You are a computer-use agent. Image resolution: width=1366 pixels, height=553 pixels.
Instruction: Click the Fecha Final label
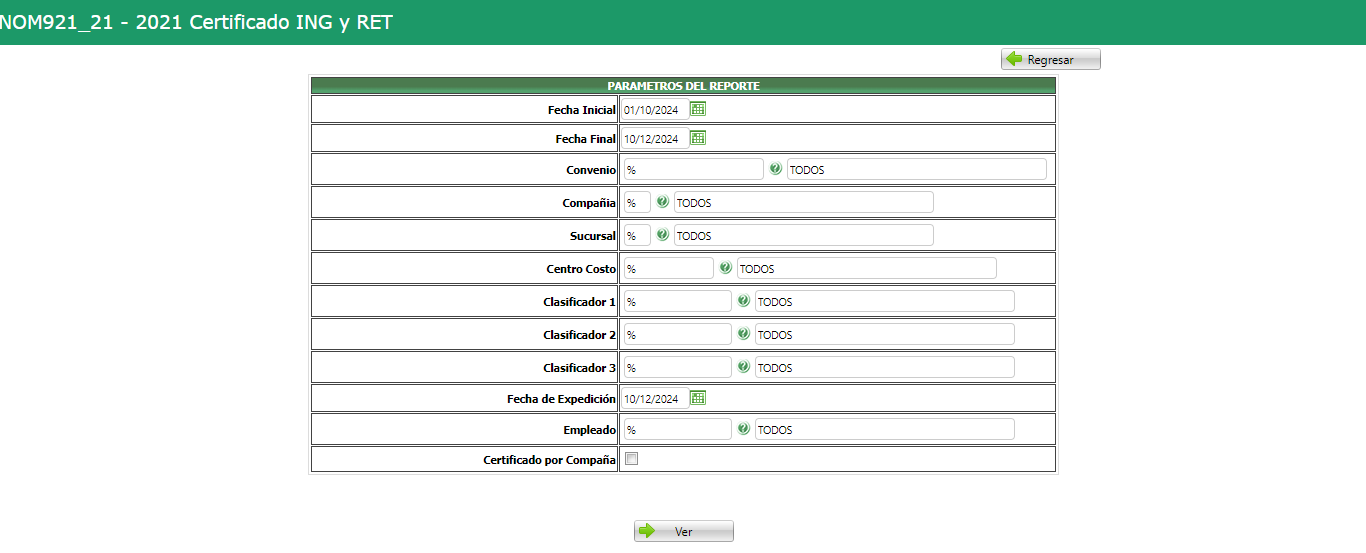coord(586,139)
